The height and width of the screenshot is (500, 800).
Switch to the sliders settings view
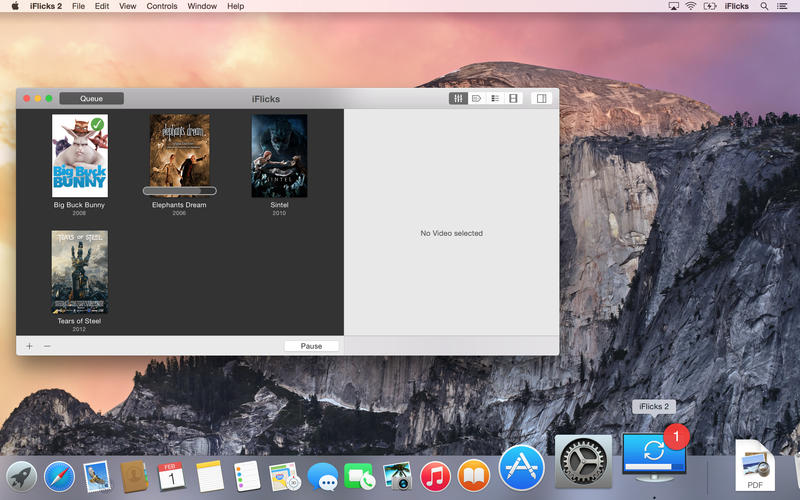[458, 99]
